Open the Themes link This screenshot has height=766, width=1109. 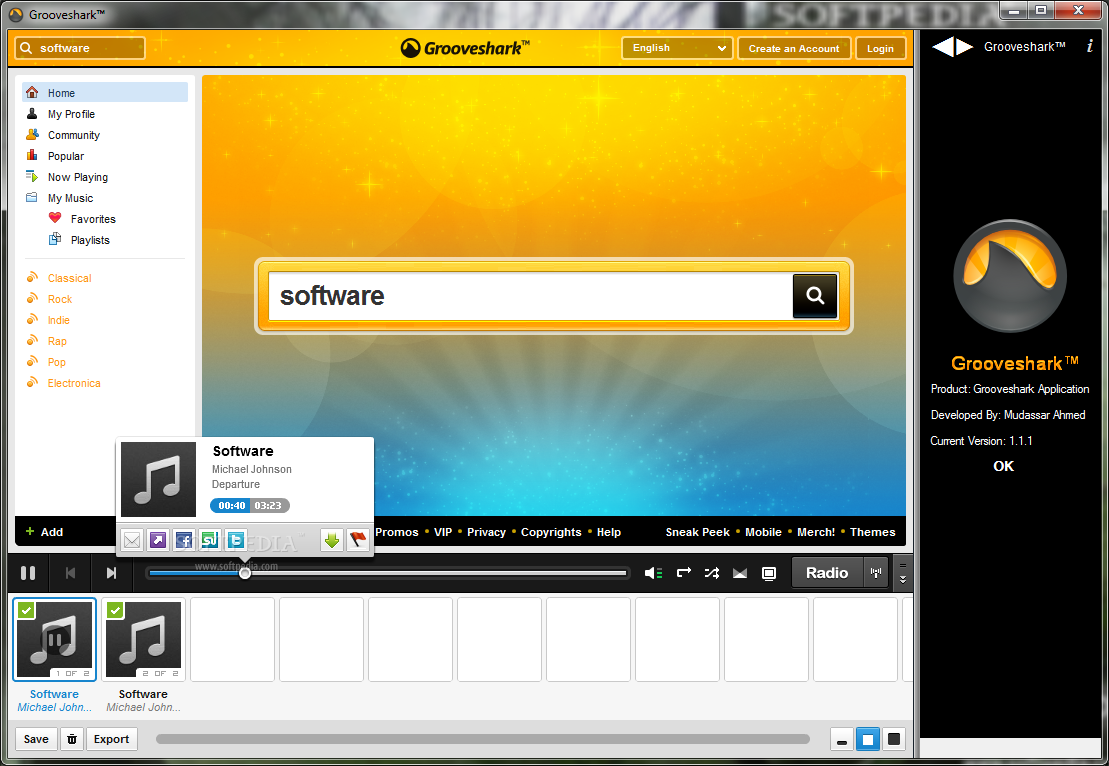coord(872,532)
